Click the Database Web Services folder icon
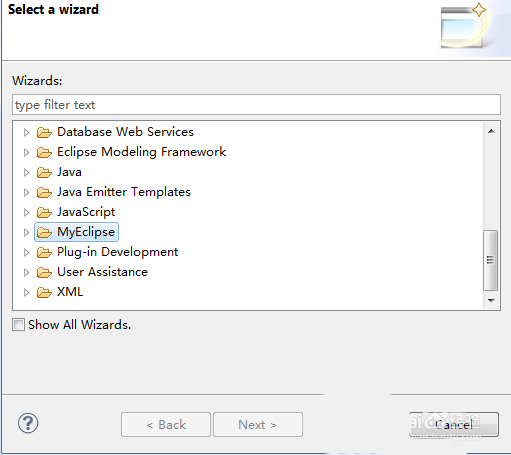The width and height of the screenshot is (511, 455). tap(44, 132)
